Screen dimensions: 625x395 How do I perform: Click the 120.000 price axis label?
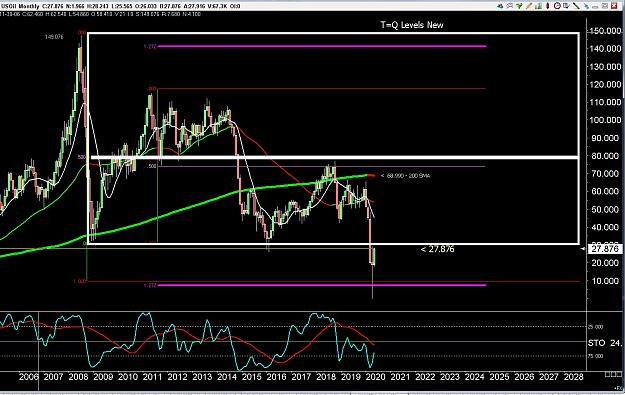tap(605, 85)
